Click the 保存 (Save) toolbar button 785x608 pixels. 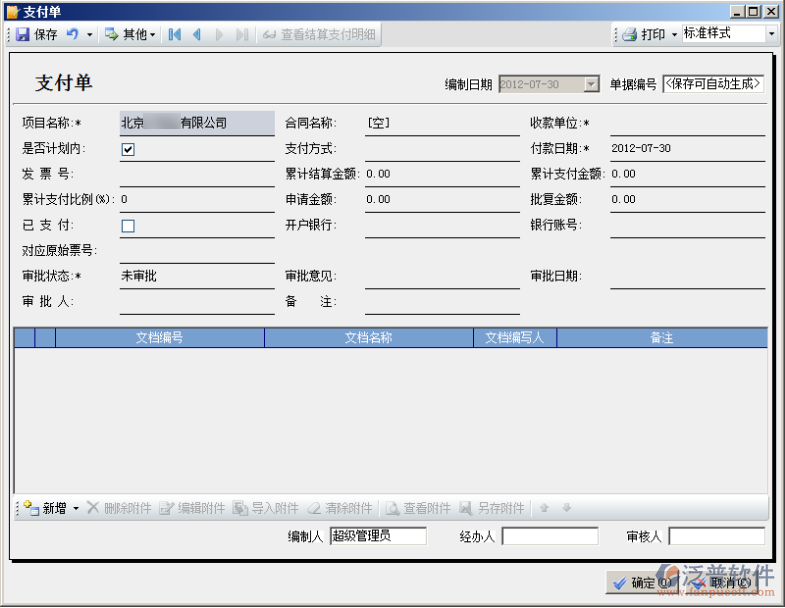36,34
